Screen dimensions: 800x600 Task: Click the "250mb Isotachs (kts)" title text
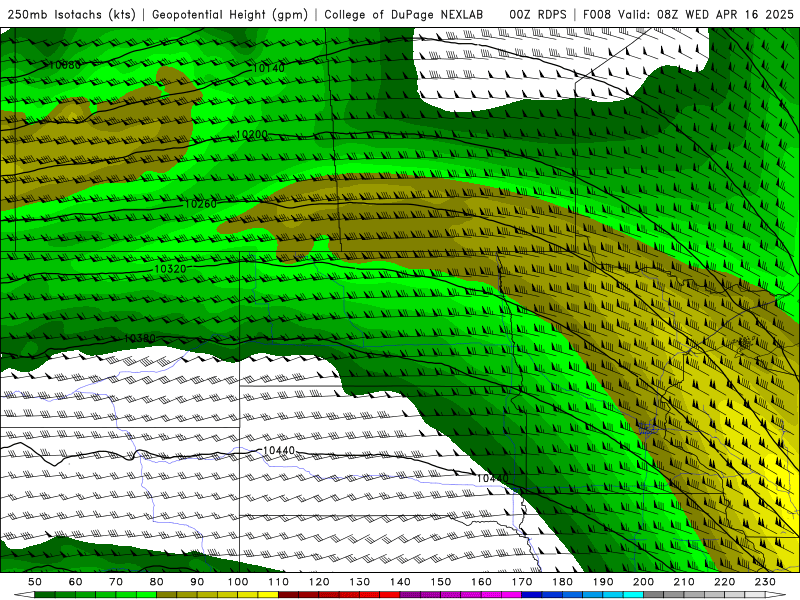71,15
